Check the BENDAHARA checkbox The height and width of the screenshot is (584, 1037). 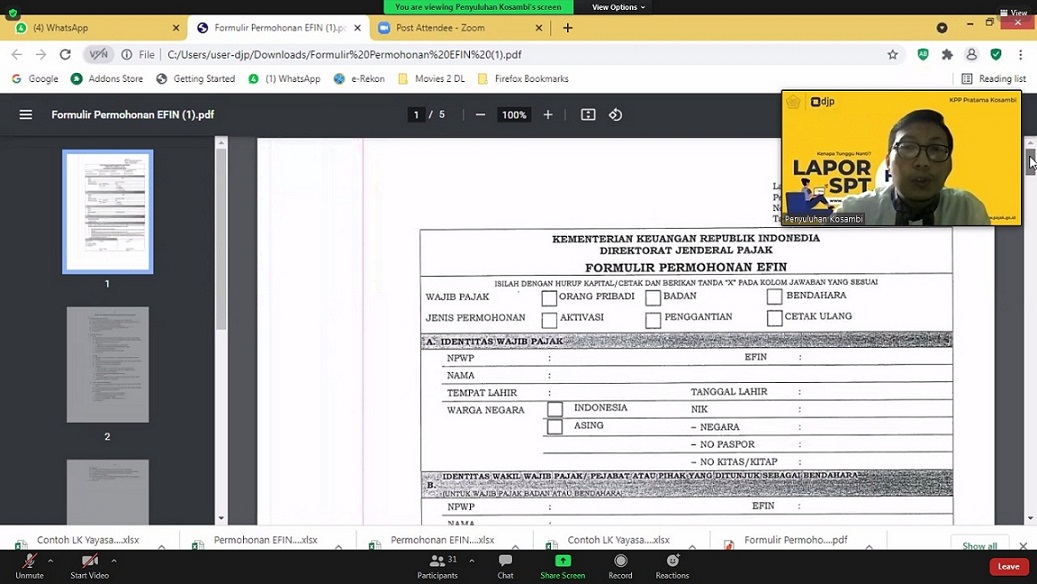point(774,297)
